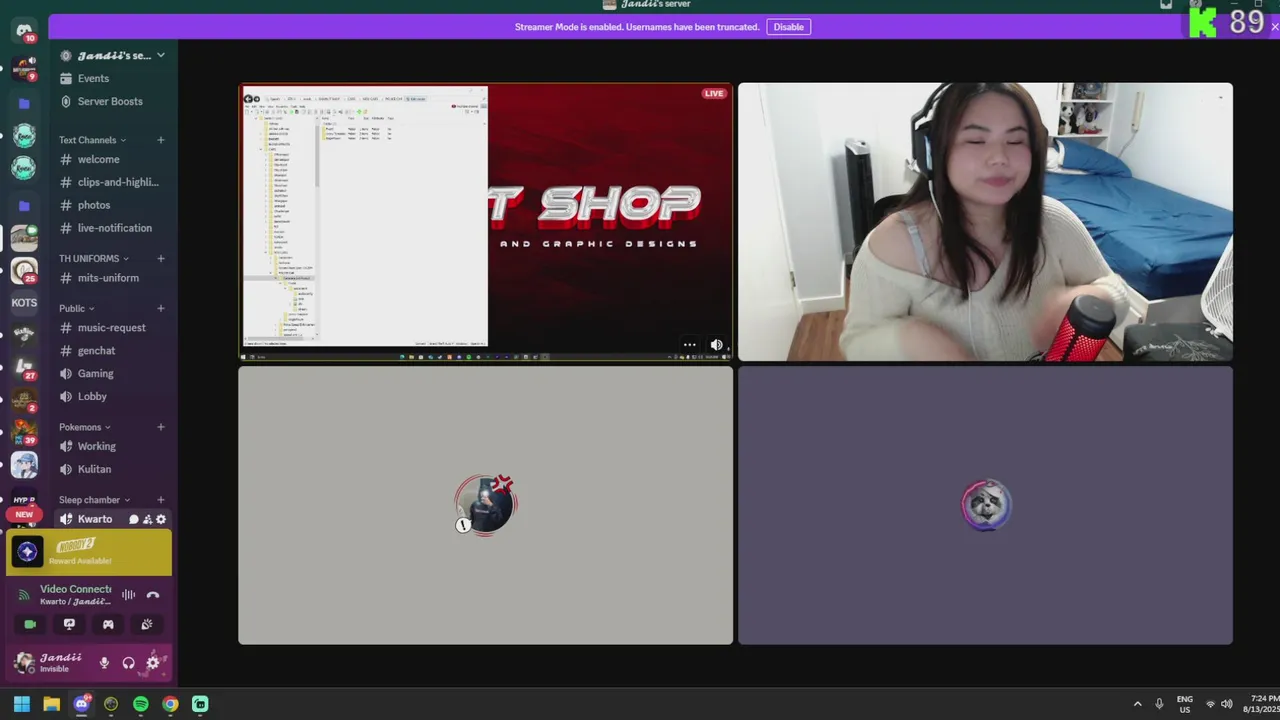Image resolution: width=1280 pixels, height=720 pixels.
Task: Show hidden tray icons chevron
Action: (x=1137, y=704)
